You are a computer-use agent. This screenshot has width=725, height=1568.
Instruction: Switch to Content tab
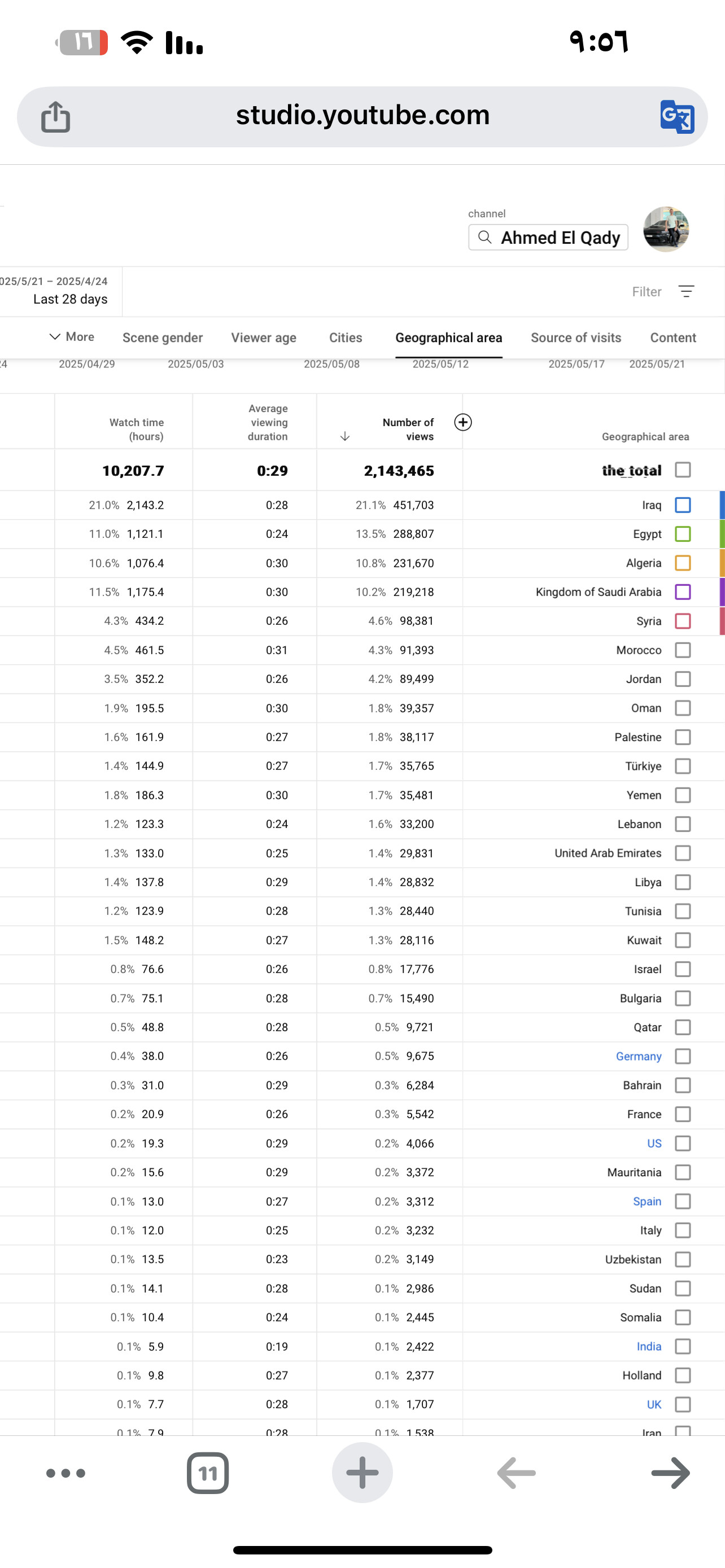pyautogui.click(x=672, y=337)
